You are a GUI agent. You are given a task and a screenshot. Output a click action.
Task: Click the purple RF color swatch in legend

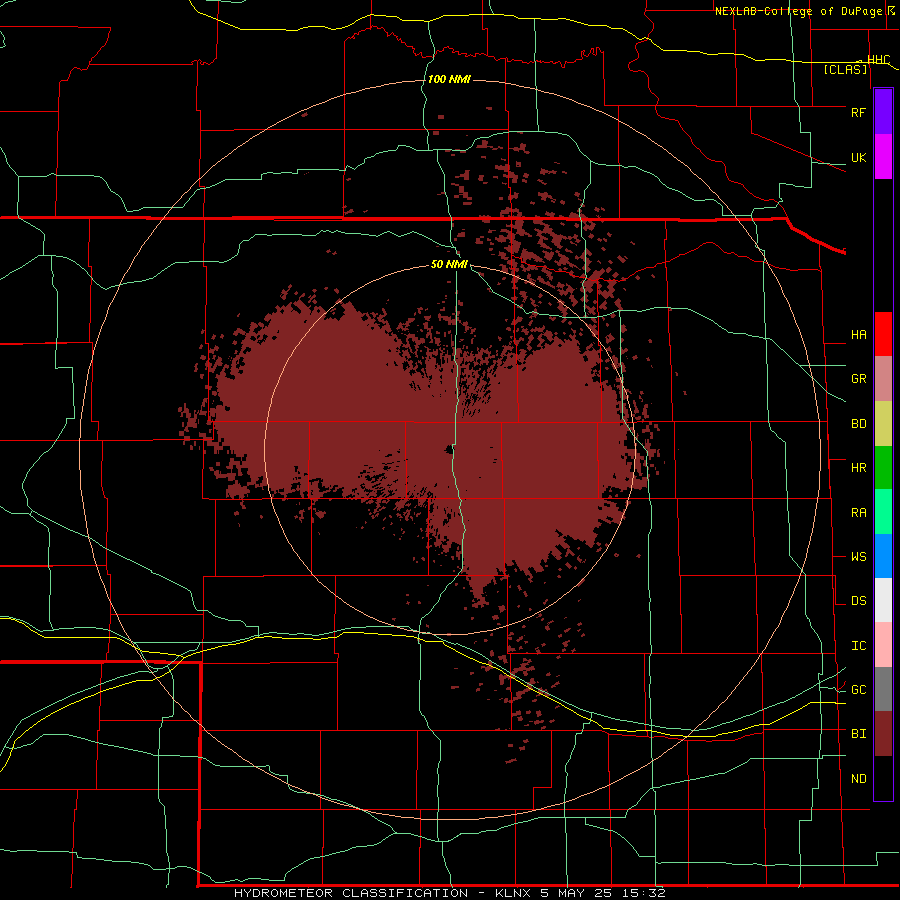click(883, 112)
